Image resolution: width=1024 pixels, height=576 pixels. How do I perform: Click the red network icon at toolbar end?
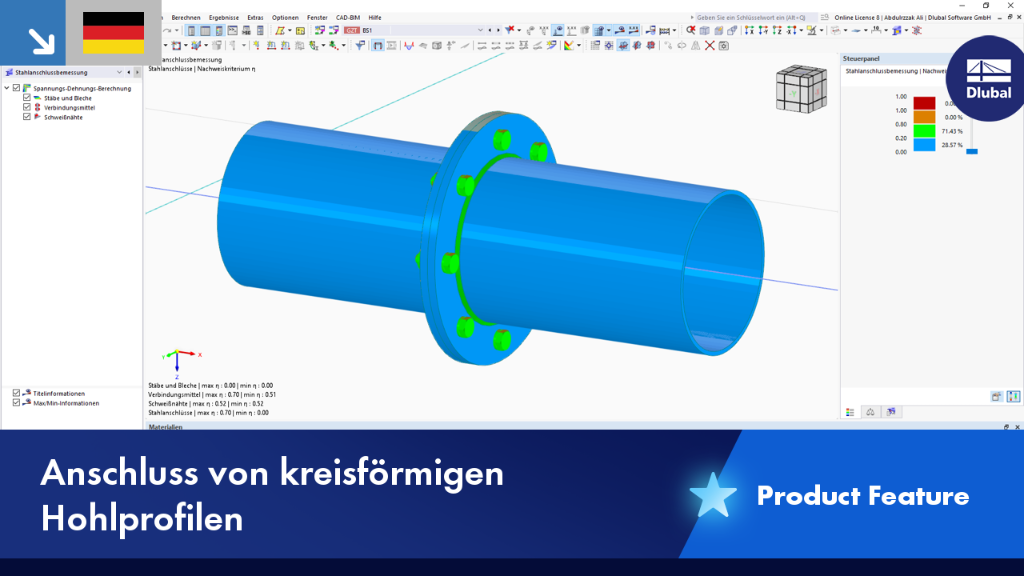[917, 30]
